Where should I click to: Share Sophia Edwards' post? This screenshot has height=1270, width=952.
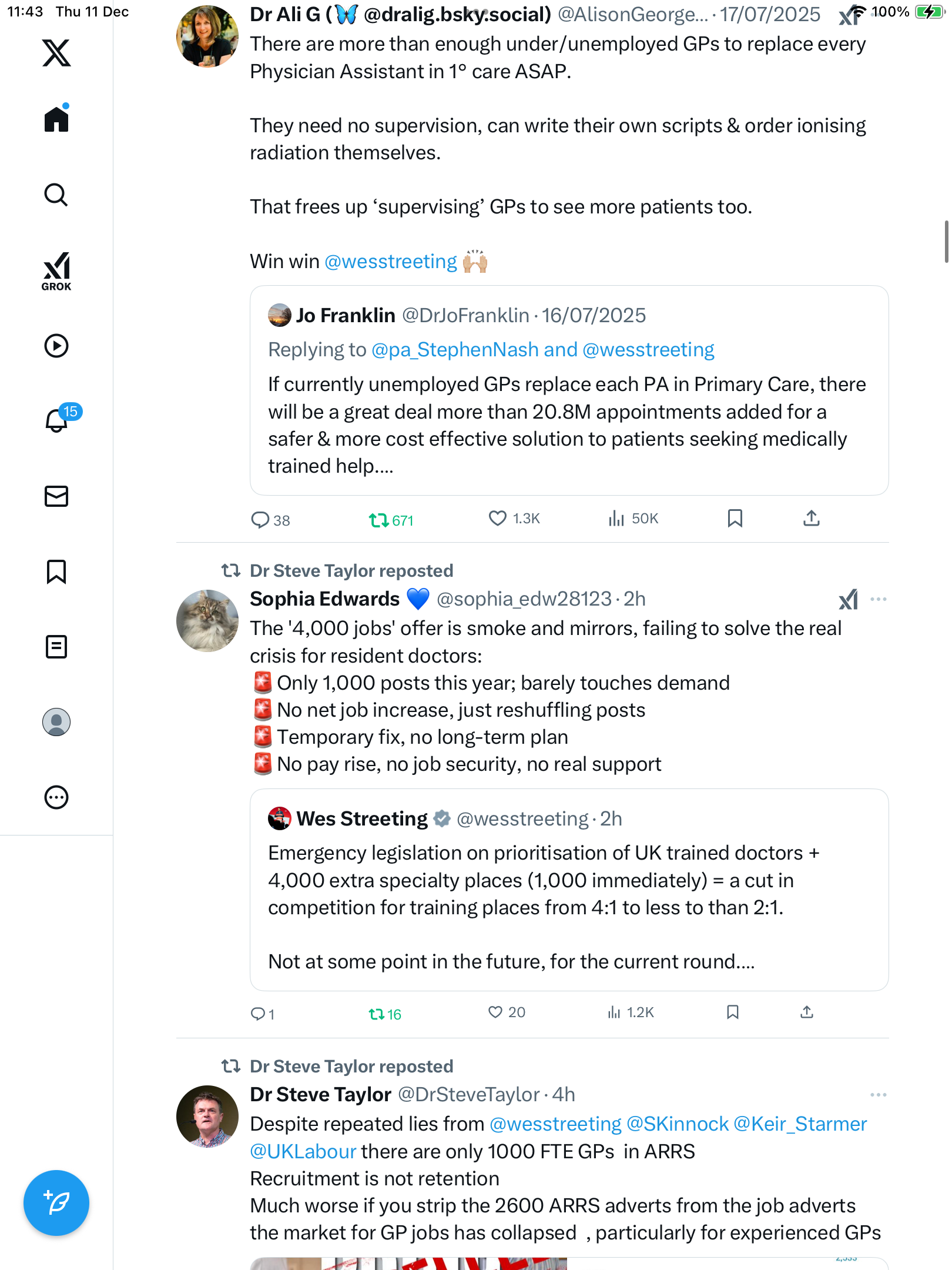[x=807, y=1012]
